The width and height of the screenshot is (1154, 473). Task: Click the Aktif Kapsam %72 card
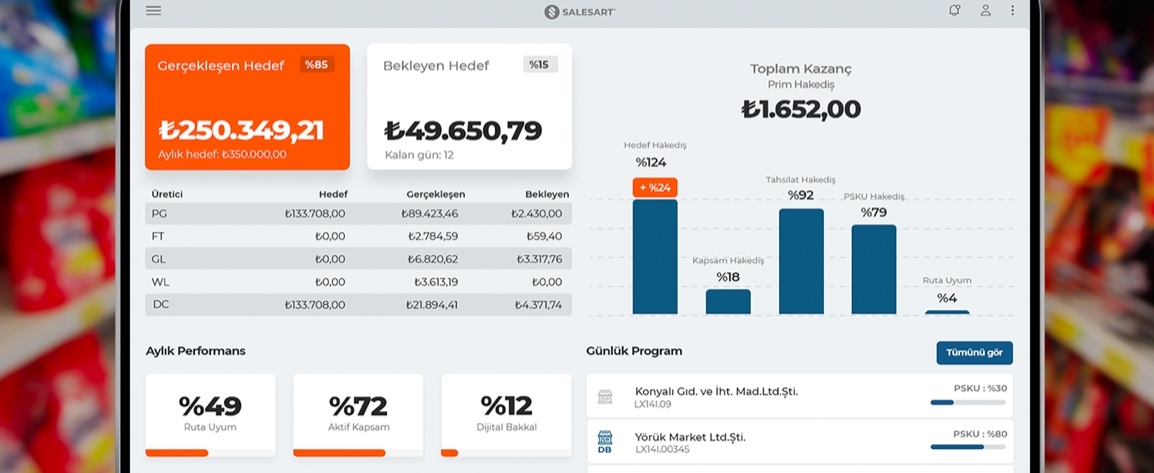[358, 415]
